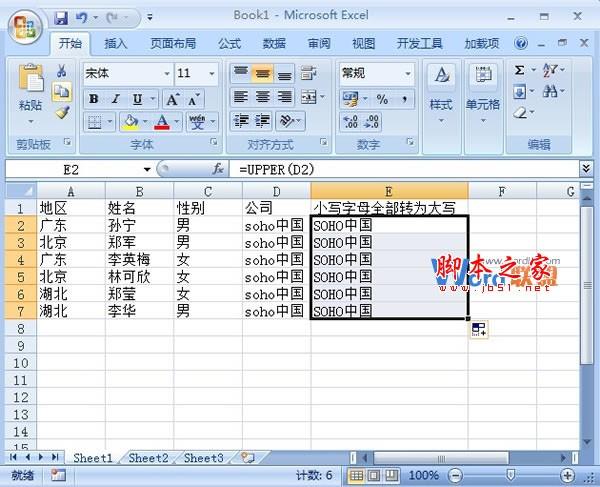
Task: Open the font size dropdown
Action: tap(213, 74)
